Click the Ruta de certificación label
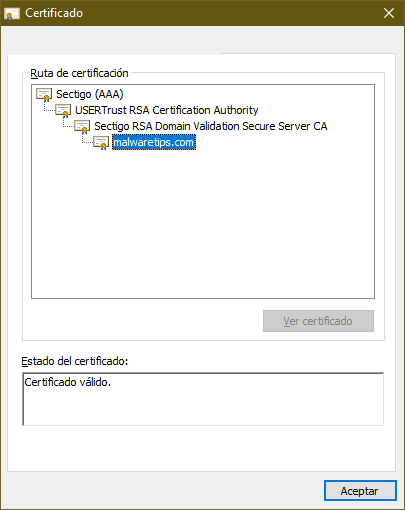The image size is (405, 510). click(79, 73)
